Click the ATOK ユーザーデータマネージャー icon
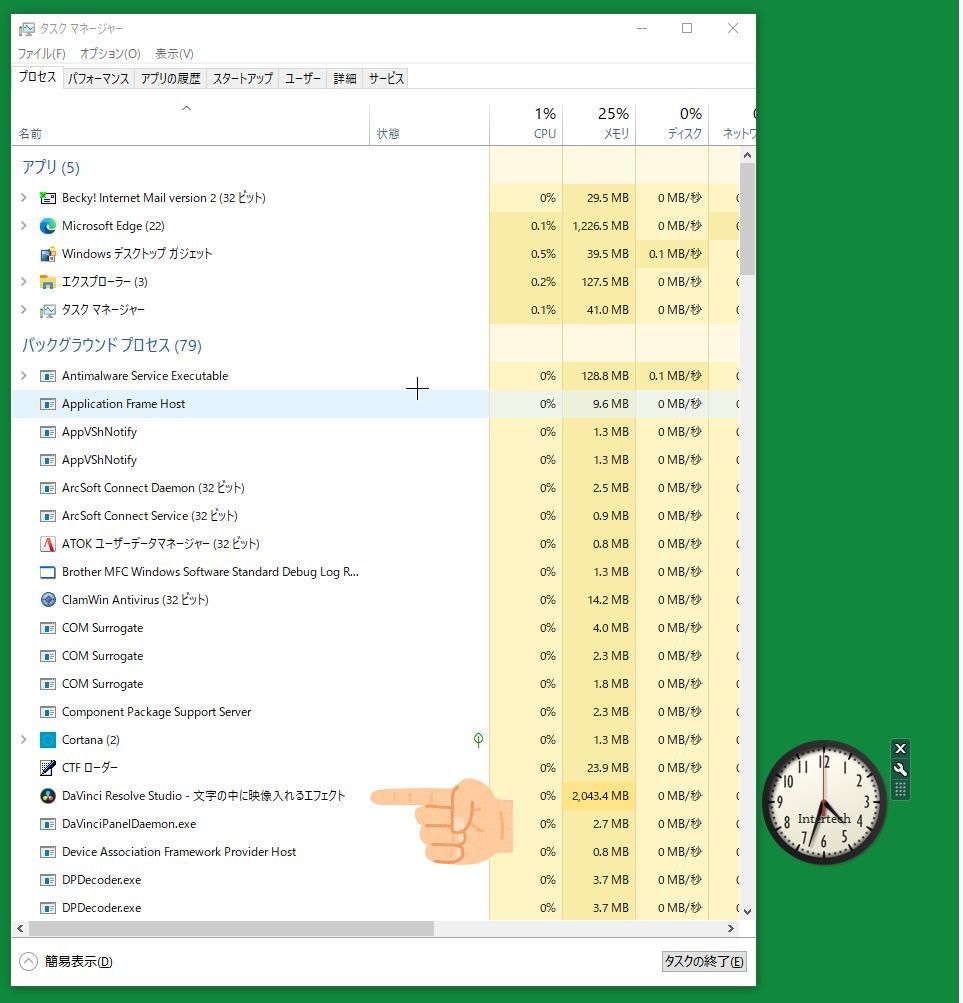 [x=48, y=544]
